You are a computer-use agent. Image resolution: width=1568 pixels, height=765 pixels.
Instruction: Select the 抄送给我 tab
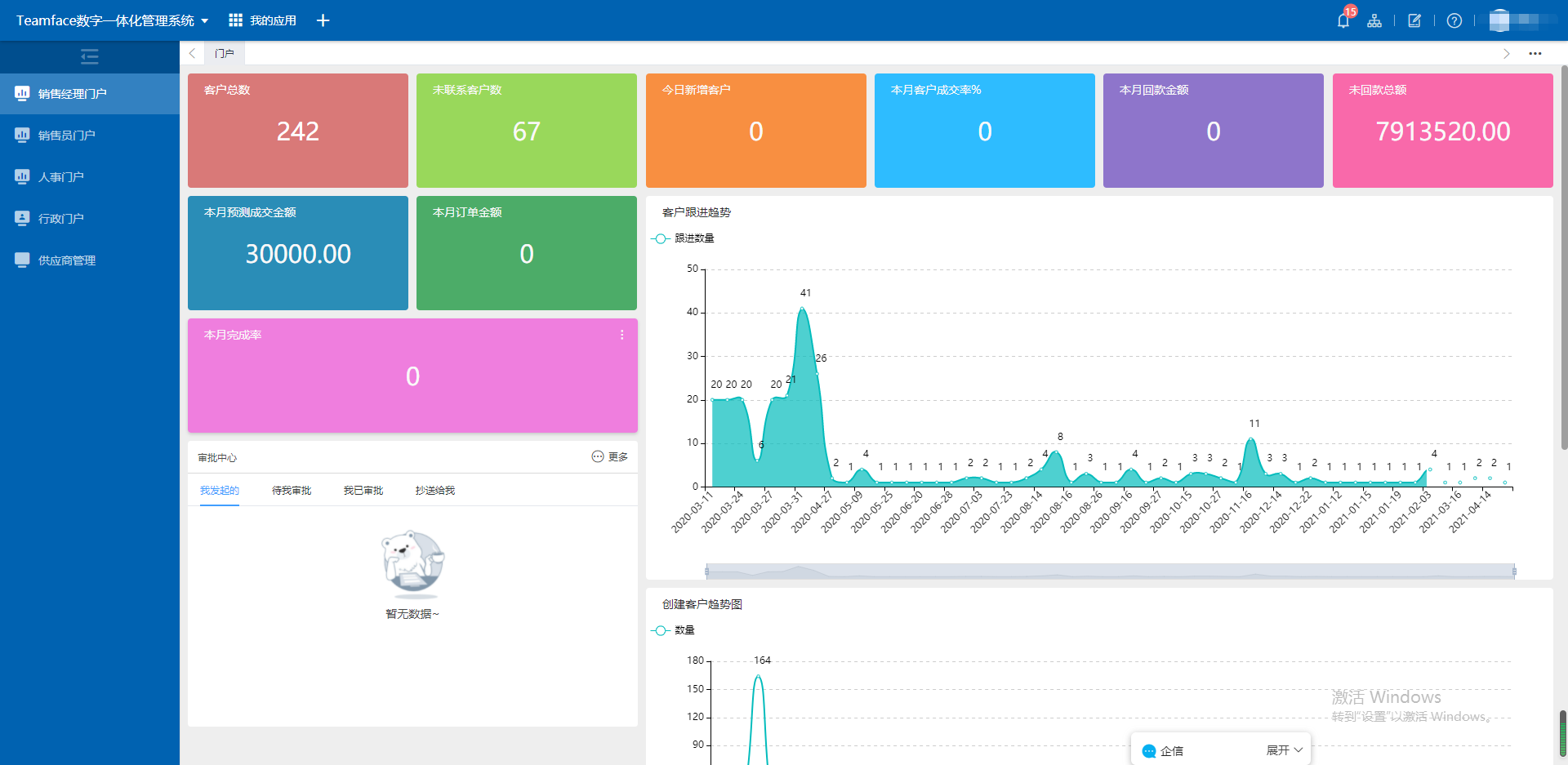coord(434,491)
